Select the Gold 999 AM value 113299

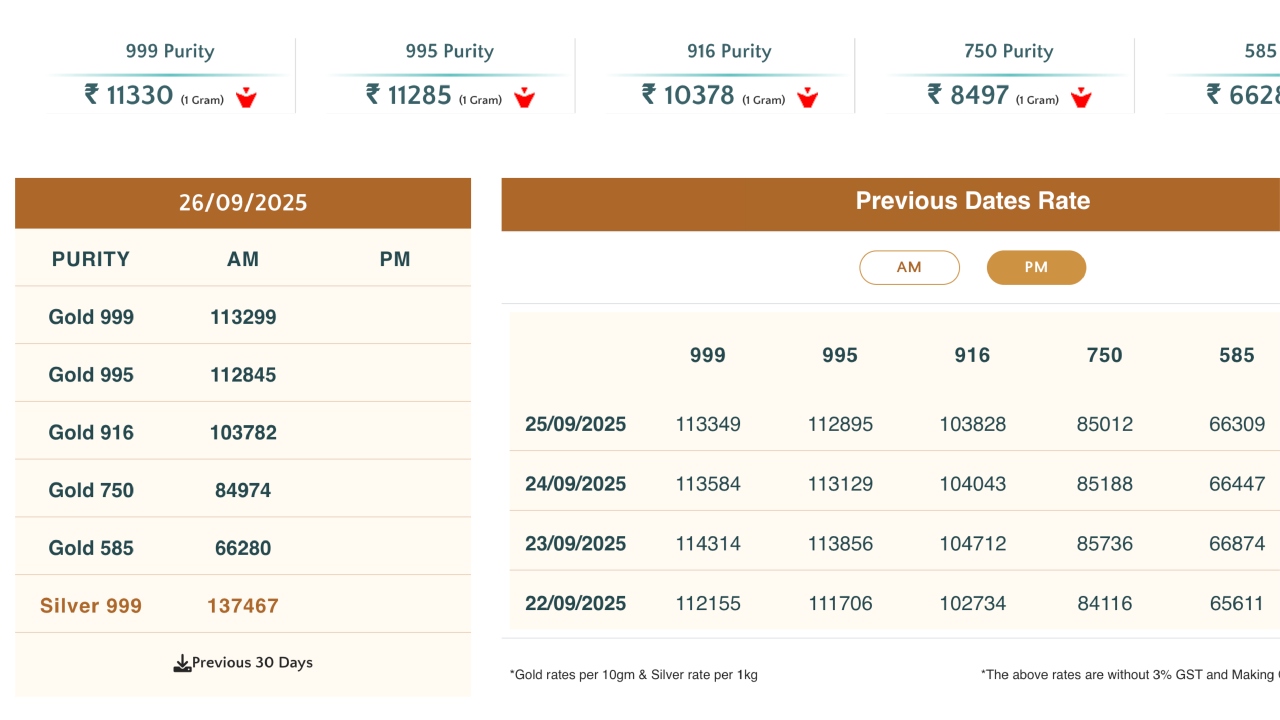243,317
